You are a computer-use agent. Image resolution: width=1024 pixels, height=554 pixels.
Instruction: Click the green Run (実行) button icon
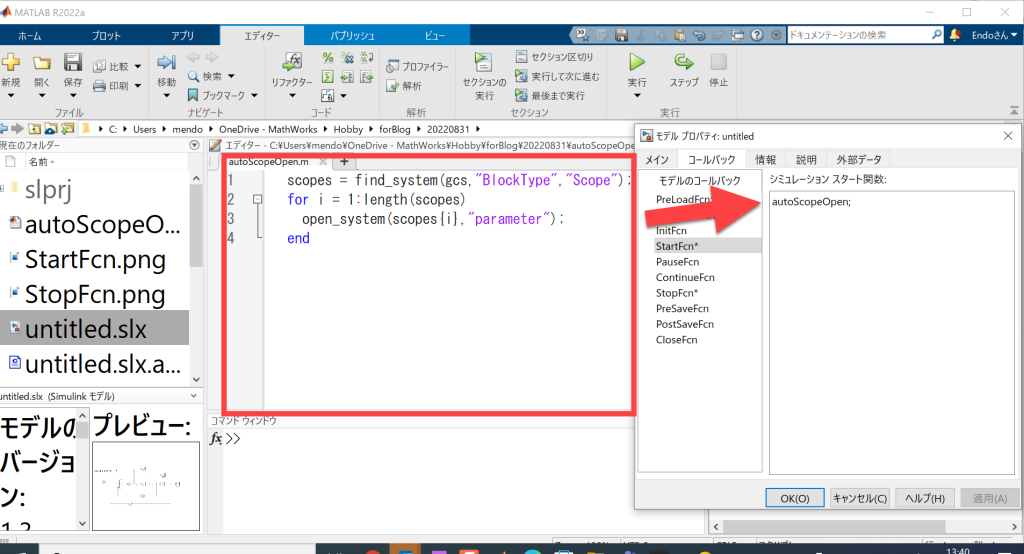tap(637, 63)
